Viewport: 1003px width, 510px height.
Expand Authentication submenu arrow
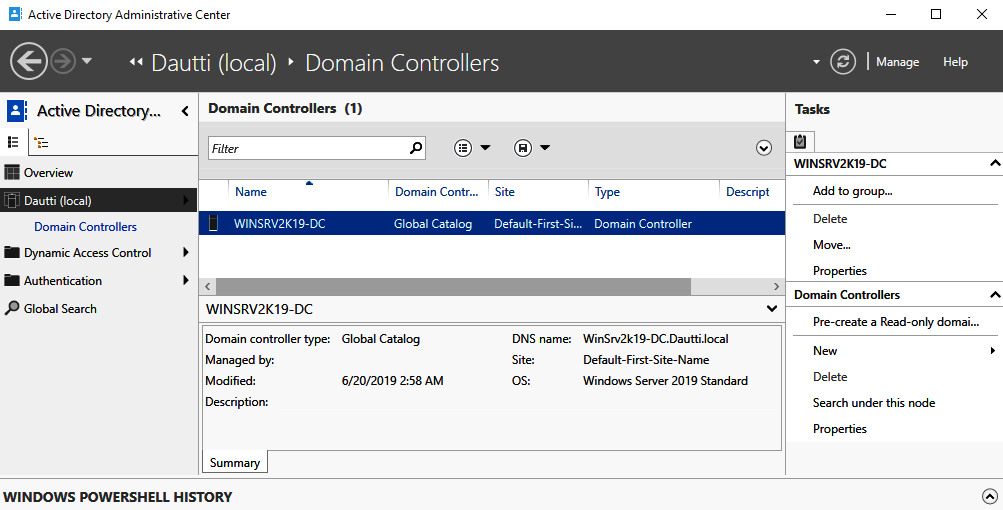point(186,280)
